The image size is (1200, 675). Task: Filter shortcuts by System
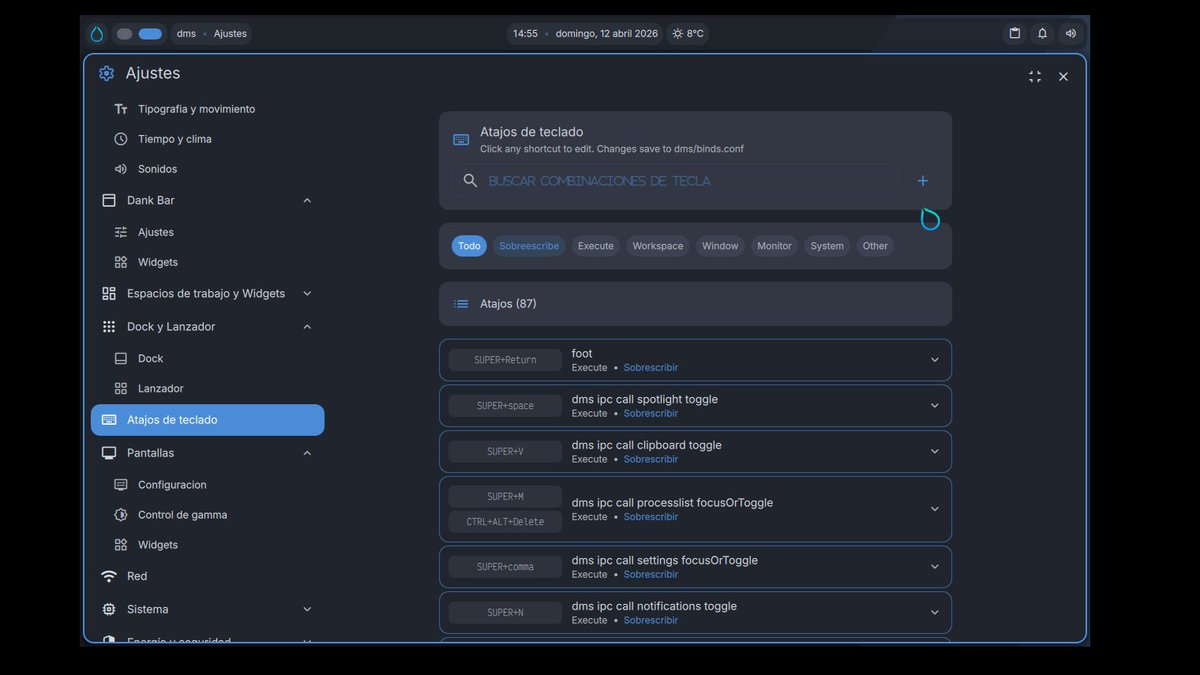click(x=827, y=246)
